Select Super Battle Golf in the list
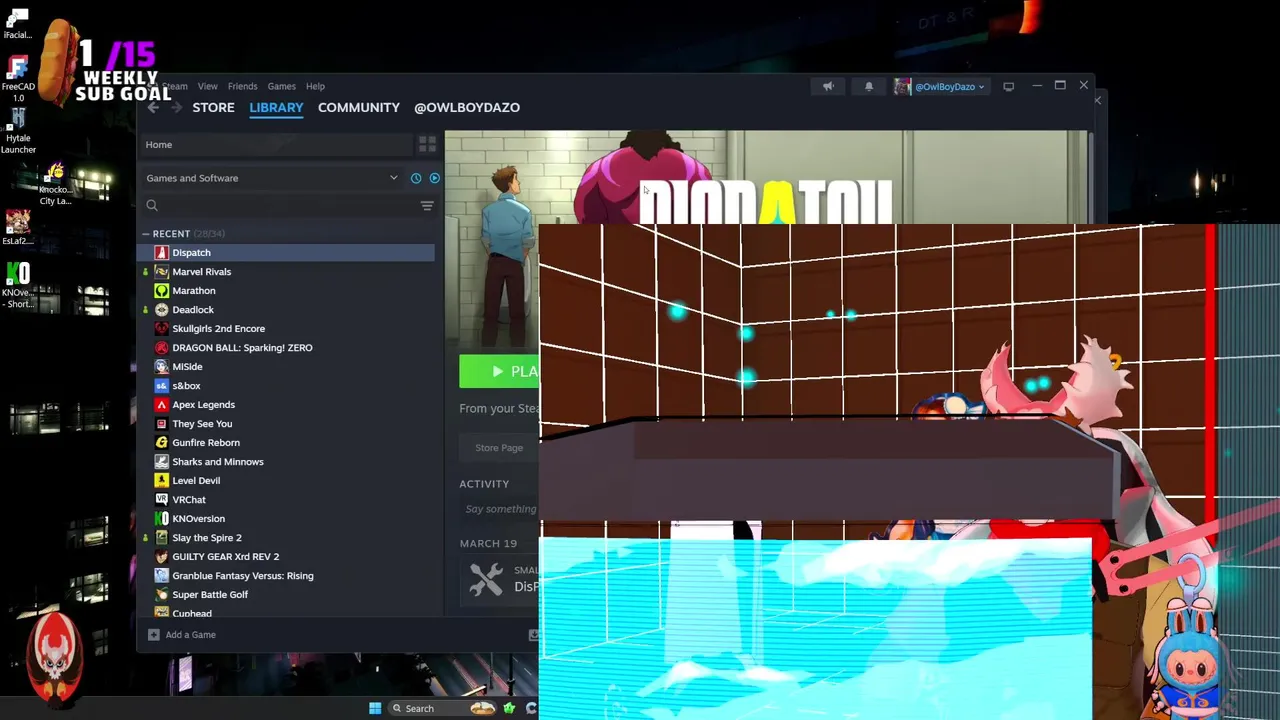Image resolution: width=1280 pixels, height=720 pixels. pos(286,595)
